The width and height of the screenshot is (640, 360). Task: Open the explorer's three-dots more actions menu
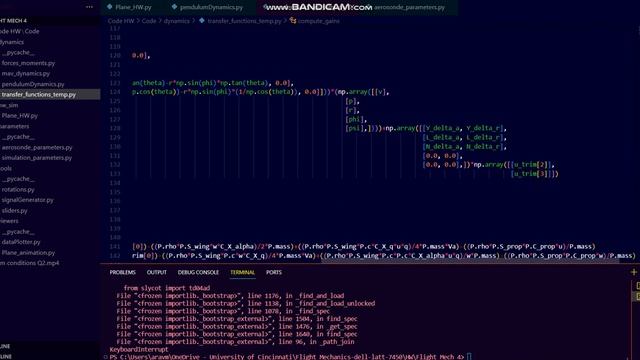(x=89, y=7)
